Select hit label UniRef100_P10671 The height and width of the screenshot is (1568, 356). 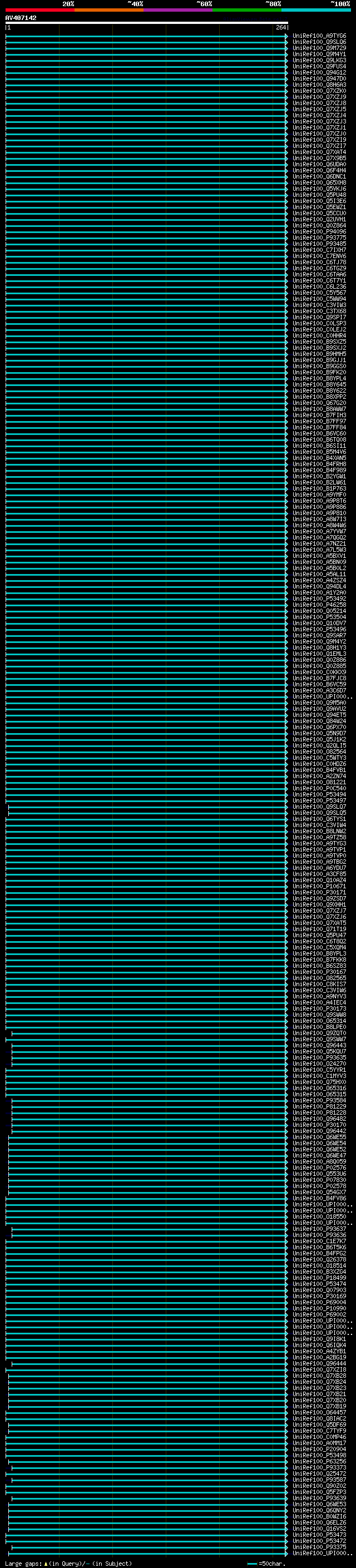pyautogui.click(x=319, y=886)
